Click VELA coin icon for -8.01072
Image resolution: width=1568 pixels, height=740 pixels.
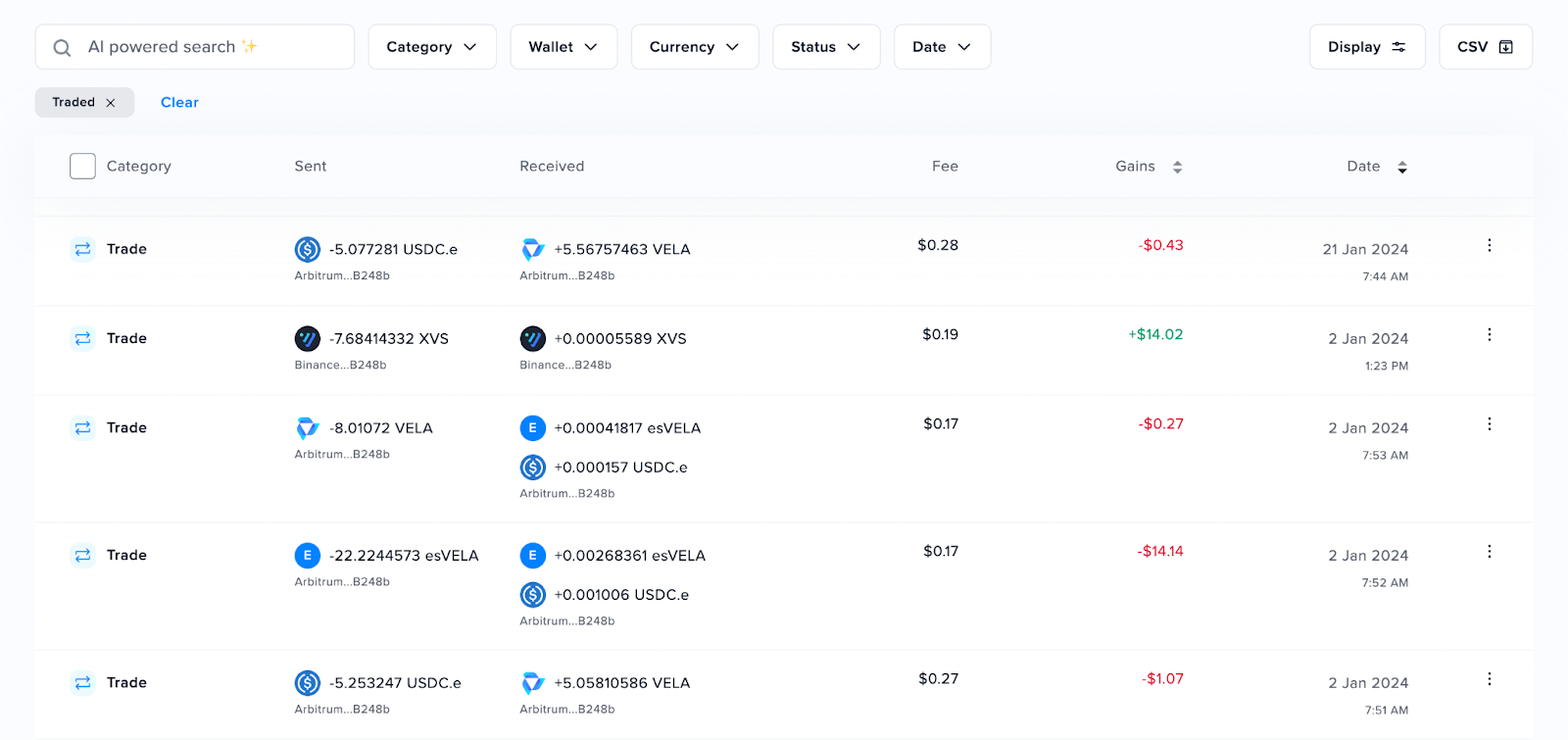click(x=308, y=427)
